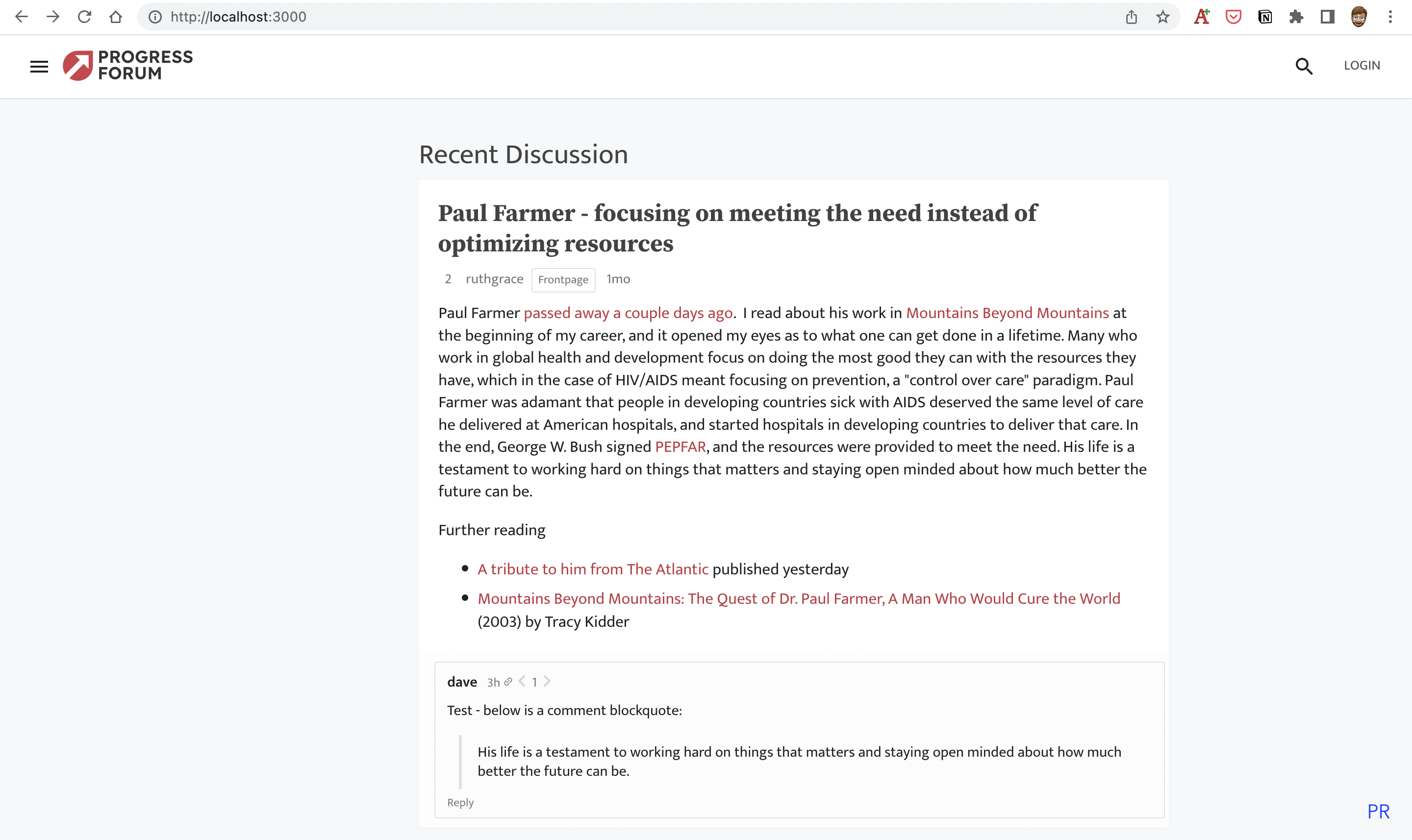This screenshot has height=840, width=1412.
Task: Open the hamburger navigation menu
Action: [39, 66]
